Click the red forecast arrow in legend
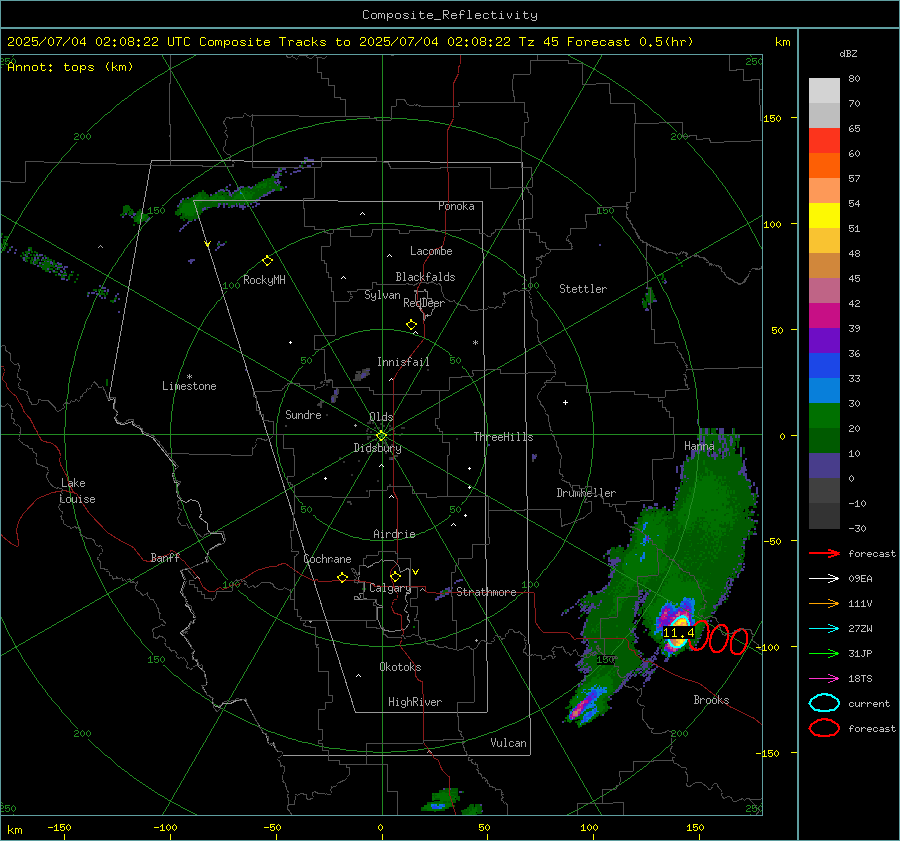 824,553
